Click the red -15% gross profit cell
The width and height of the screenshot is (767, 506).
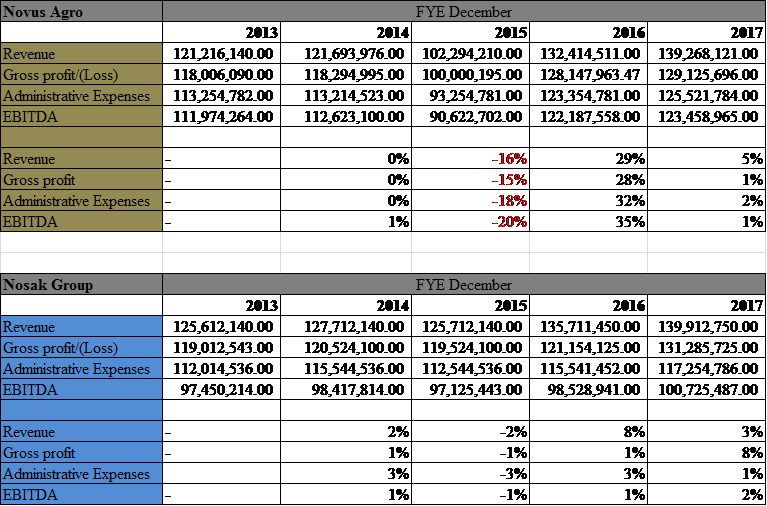coord(471,180)
